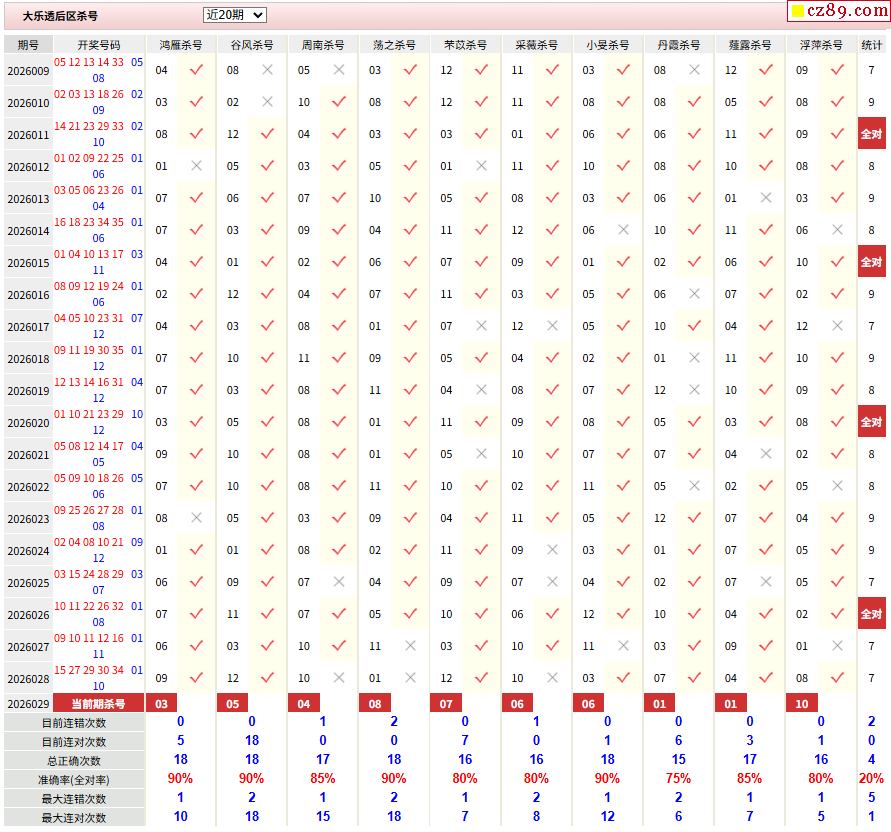891x832 pixels.
Task: Click the checkmark for 浮萍杀号 in row 2026011
Action: (837, 134)
